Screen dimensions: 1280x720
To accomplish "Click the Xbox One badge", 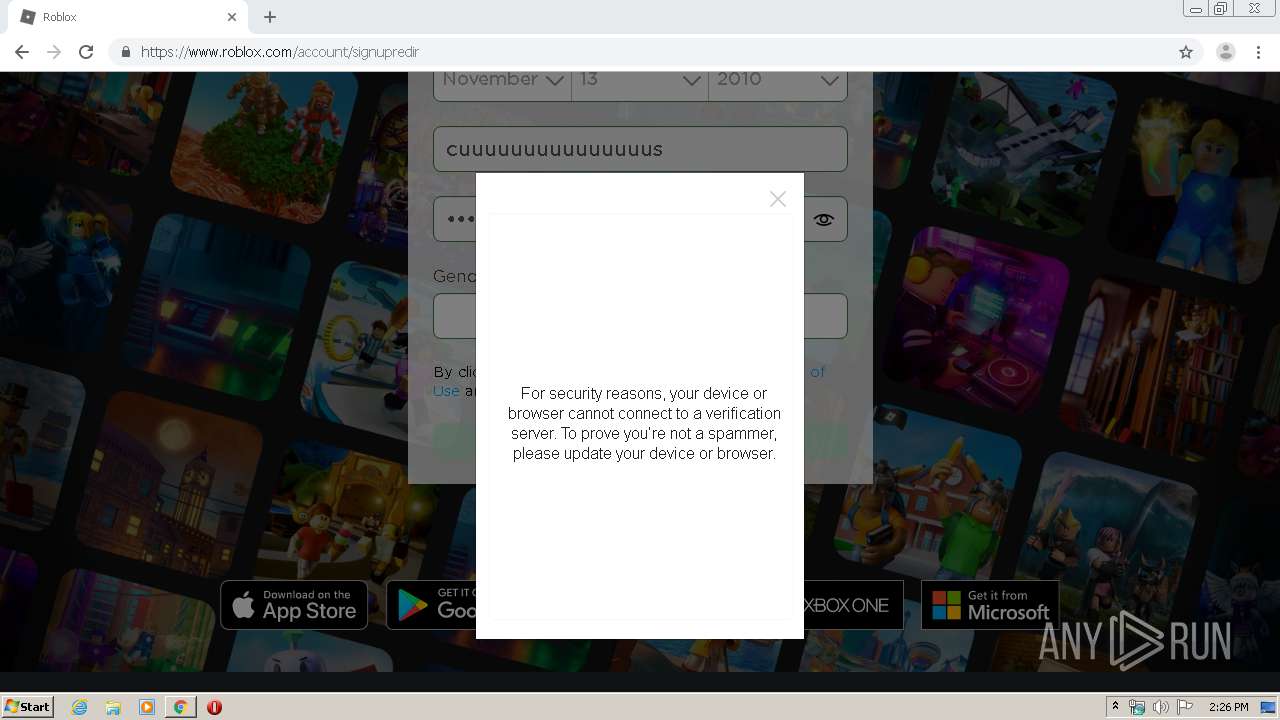I will point(853,605).
